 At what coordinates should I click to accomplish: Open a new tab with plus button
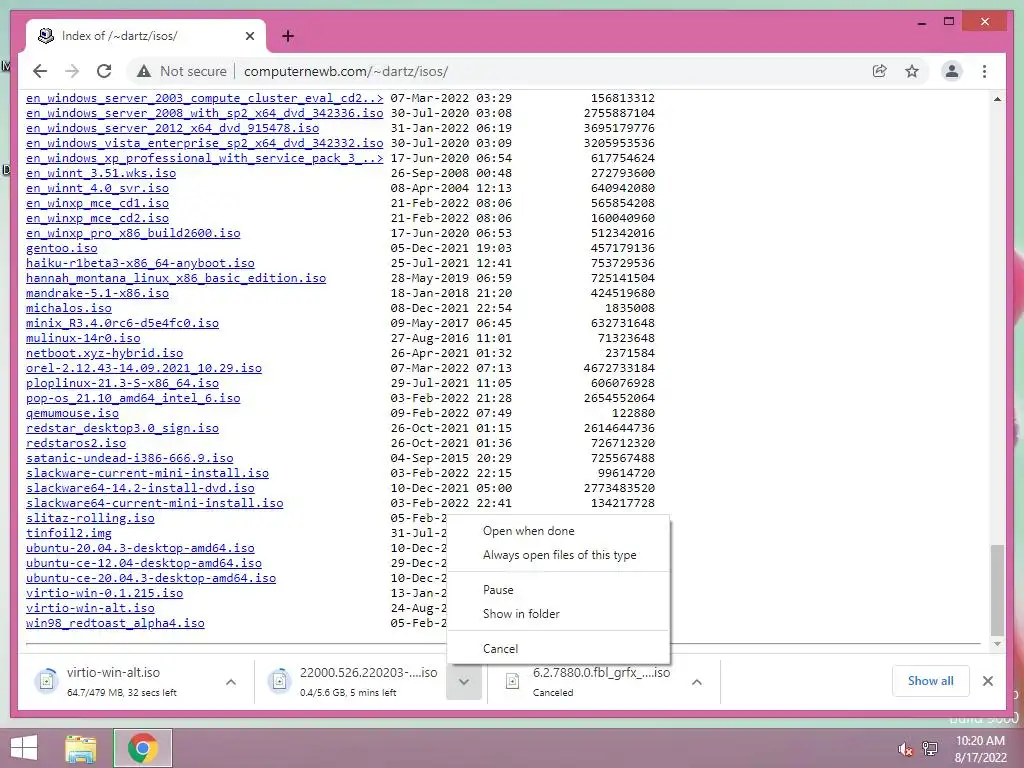(288, 36)
